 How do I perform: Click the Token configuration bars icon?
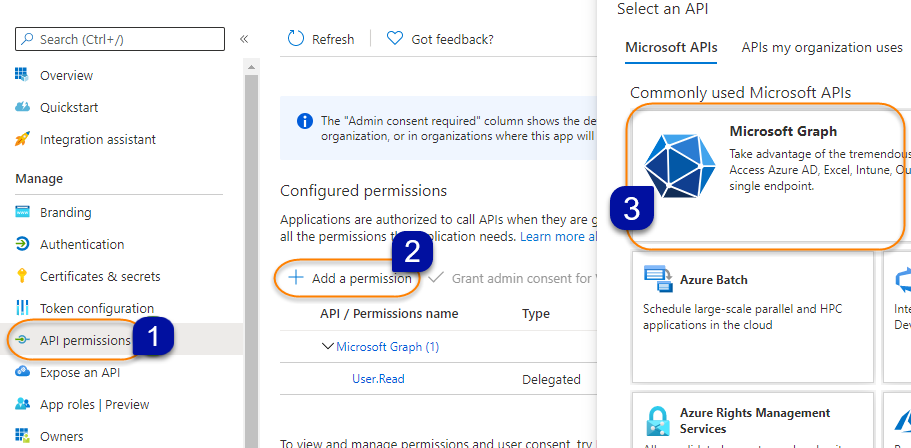point(22,308)
